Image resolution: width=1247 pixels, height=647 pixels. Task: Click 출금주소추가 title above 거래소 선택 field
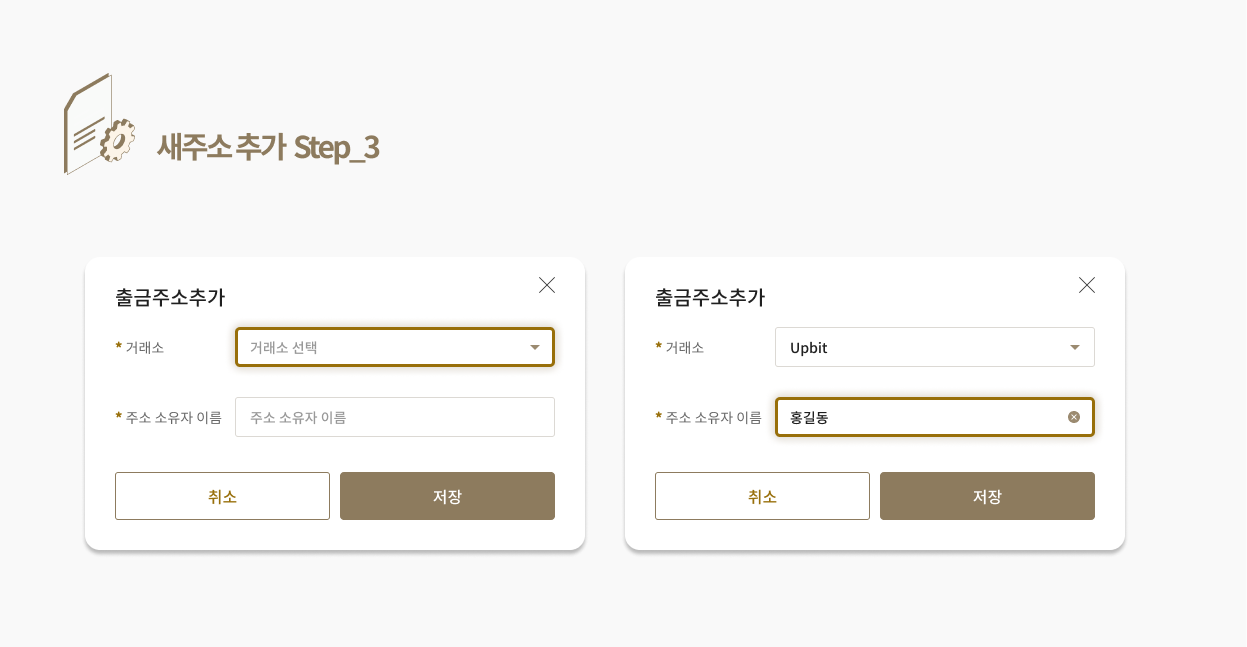170,297
